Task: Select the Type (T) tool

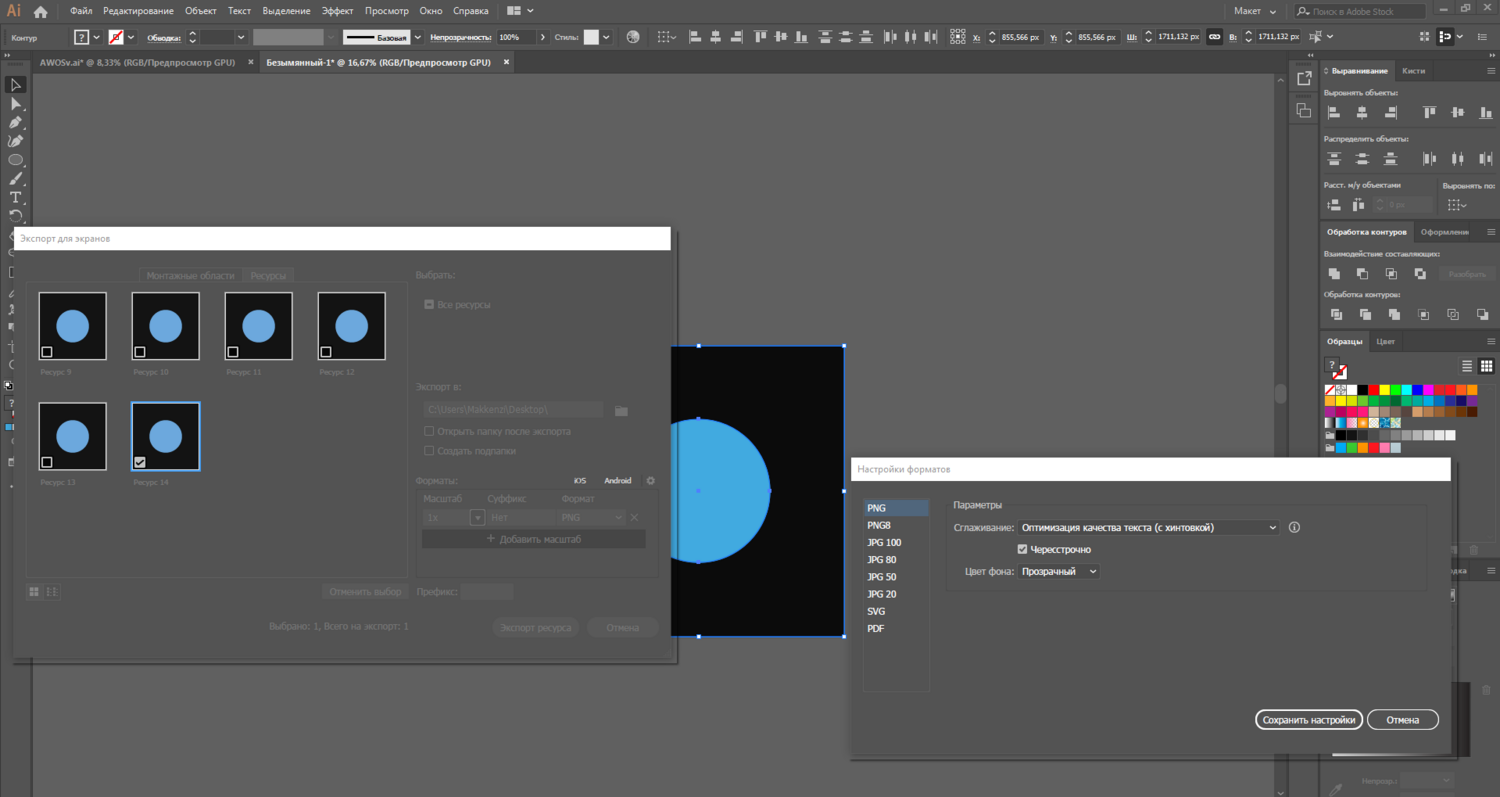Action: pyautogui.click(x=16, y=198)
